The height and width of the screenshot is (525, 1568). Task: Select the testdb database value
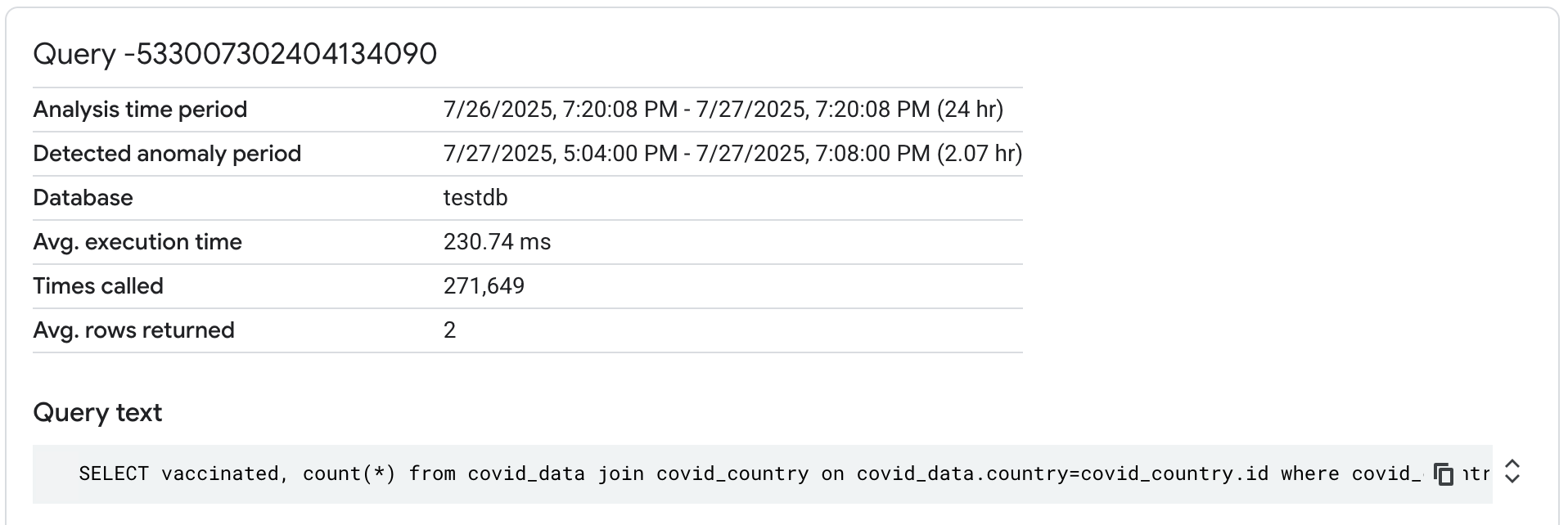point(475,197)
